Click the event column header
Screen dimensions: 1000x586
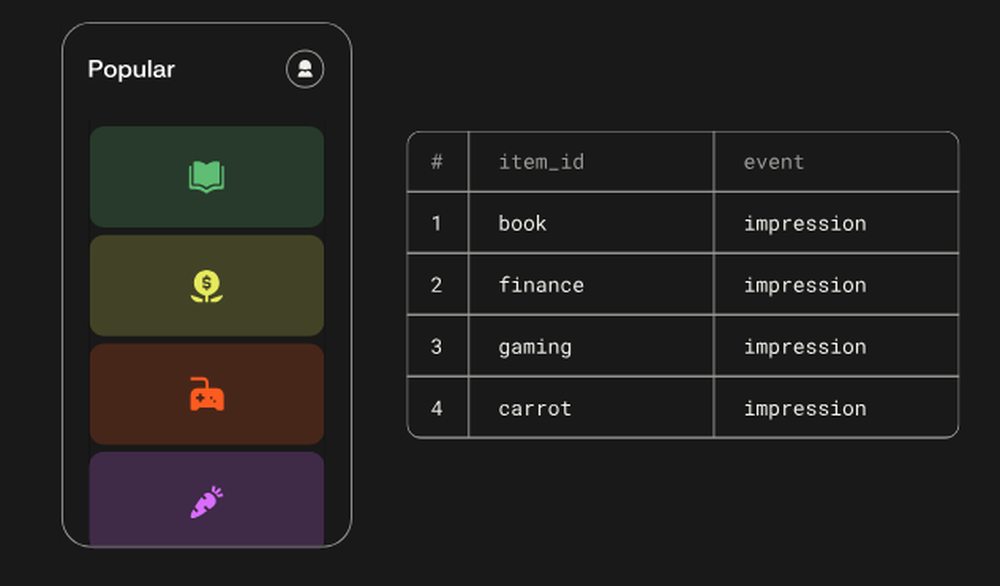click(x=774, y=162)
